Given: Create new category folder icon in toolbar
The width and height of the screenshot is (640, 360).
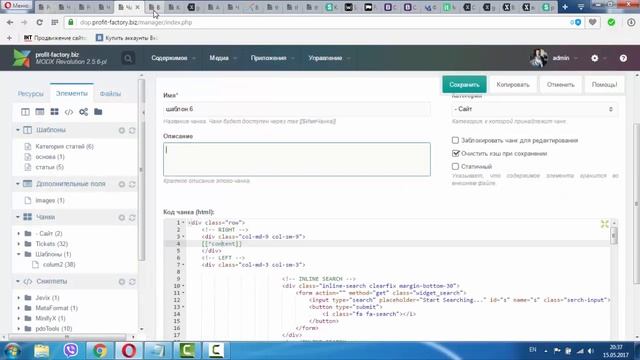Looking at the screenshot, I should (x=98, y=112).
